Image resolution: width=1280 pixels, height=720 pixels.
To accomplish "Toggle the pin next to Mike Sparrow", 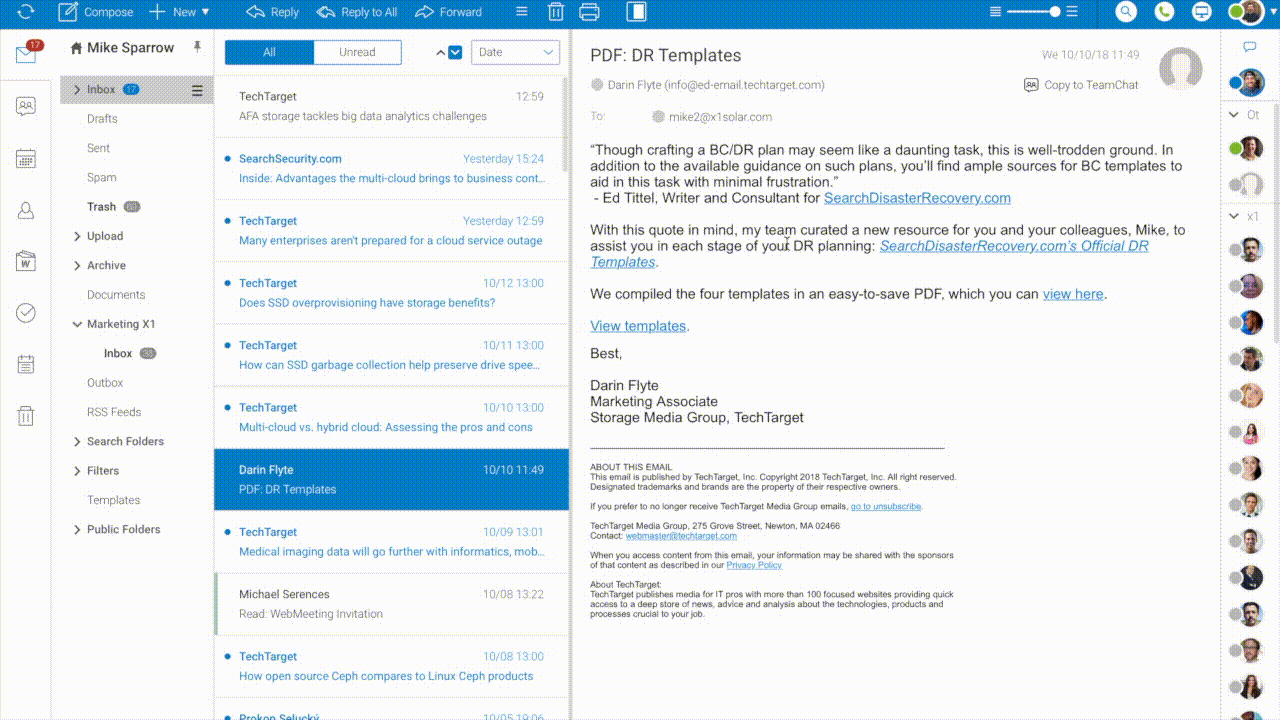I will 197,47.
